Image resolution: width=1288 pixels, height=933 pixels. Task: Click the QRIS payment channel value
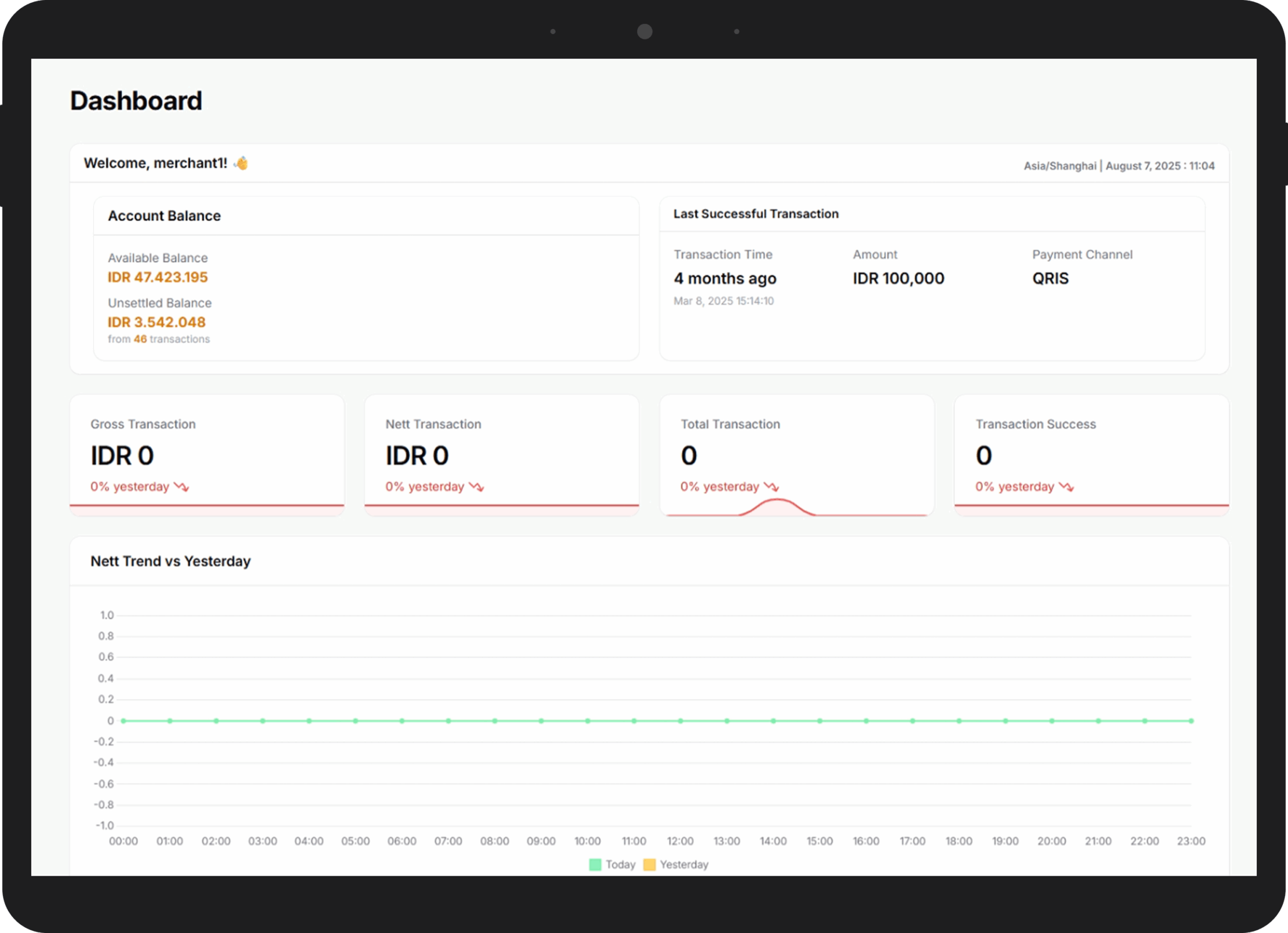click(x=1050, y=278)
